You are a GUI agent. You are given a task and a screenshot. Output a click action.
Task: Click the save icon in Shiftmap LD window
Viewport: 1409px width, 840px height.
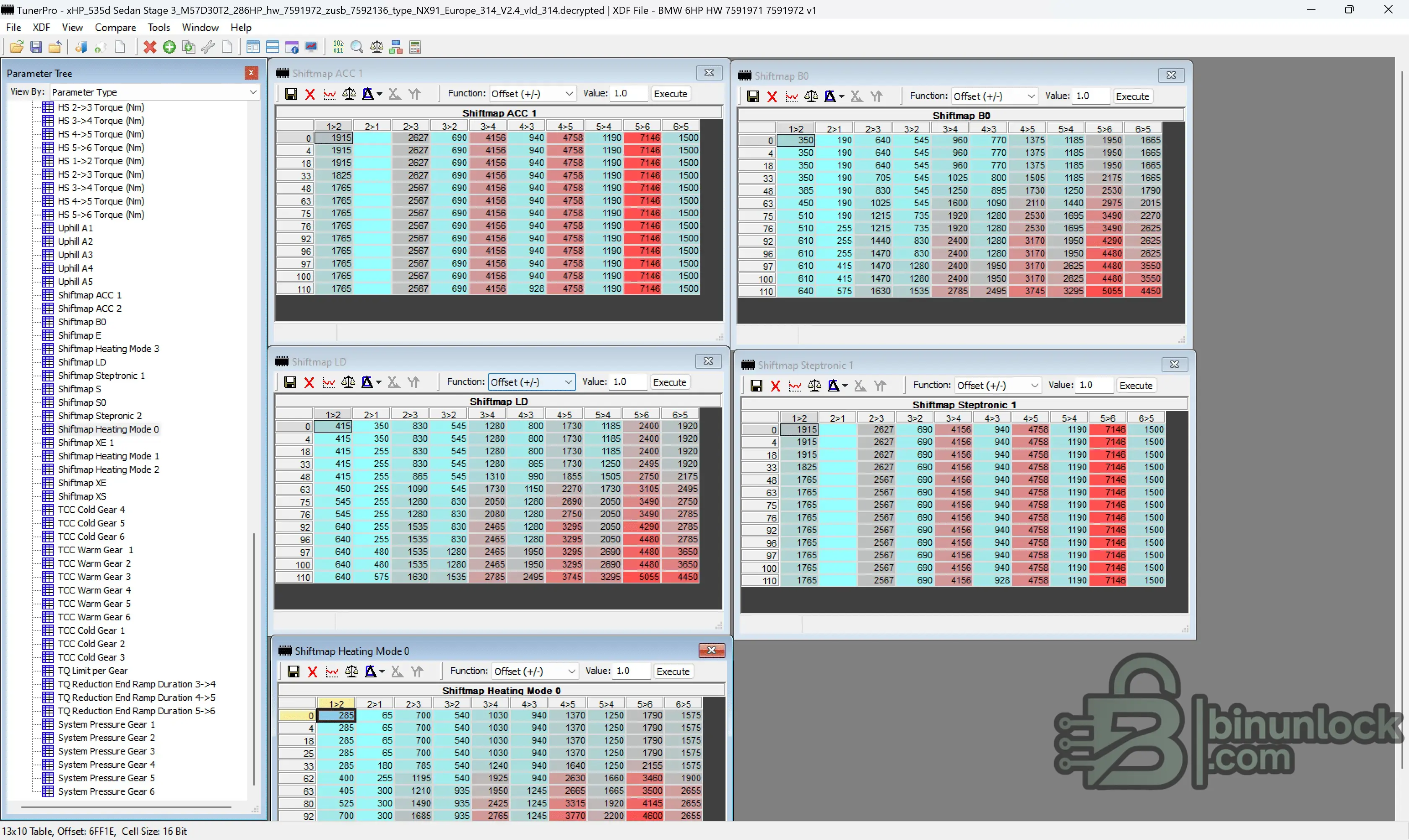[x=290, y=383]
